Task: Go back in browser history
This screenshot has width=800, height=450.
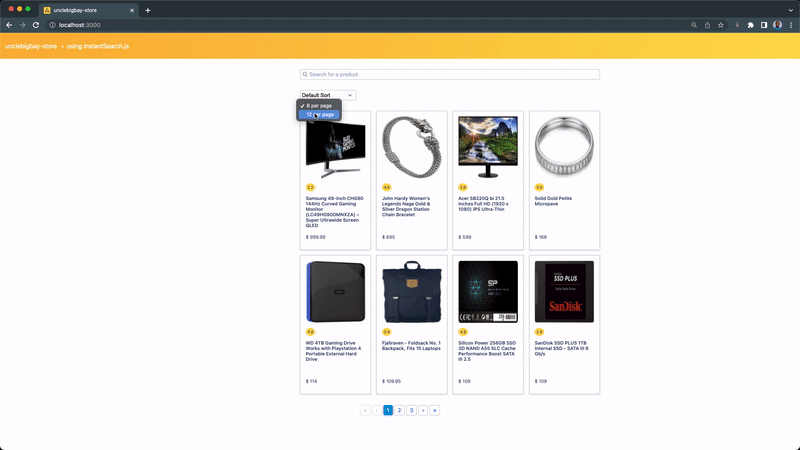Action: coord(9,25)
